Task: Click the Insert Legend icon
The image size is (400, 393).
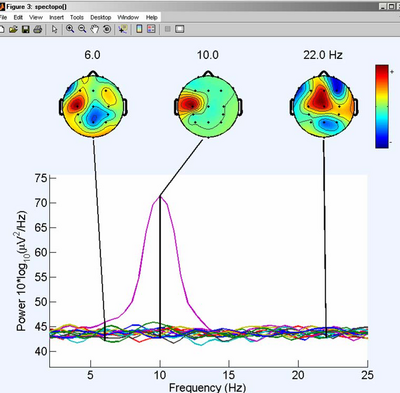Action: coord(151,29)
